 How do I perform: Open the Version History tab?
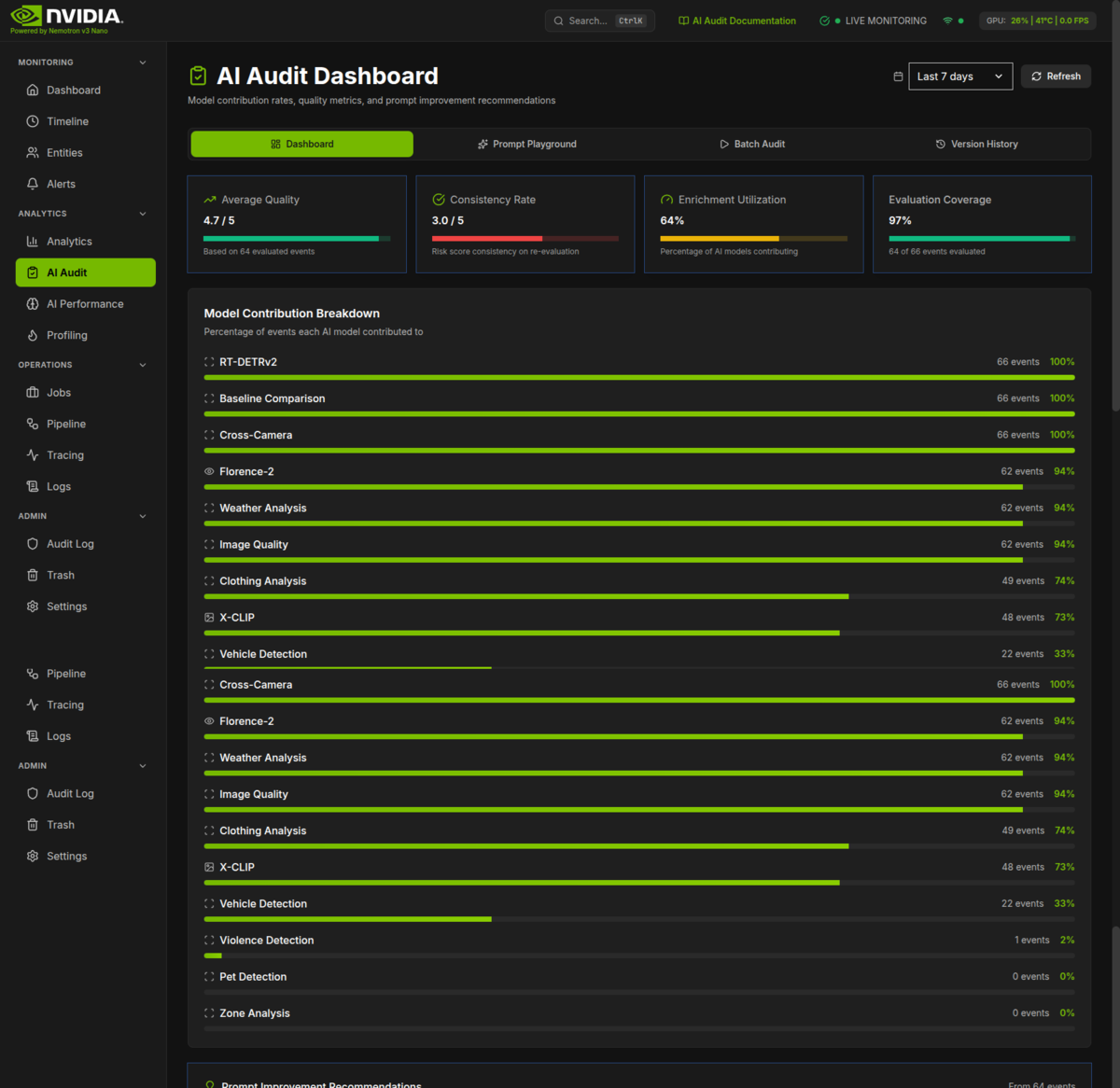click(976, 144)
